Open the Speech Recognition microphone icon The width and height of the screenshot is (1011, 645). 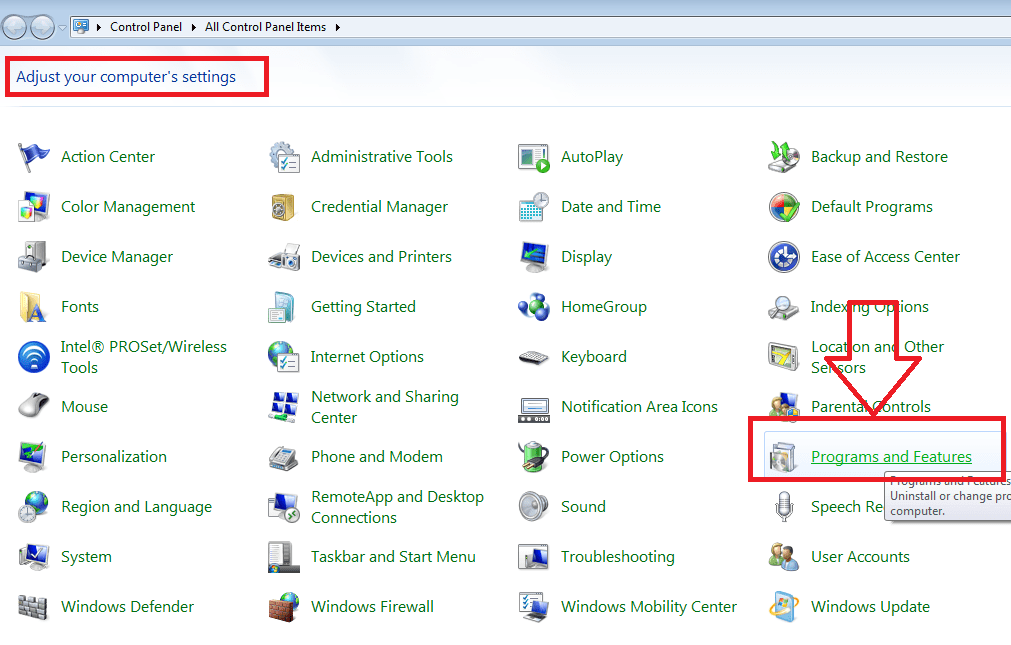pos(784,506)
